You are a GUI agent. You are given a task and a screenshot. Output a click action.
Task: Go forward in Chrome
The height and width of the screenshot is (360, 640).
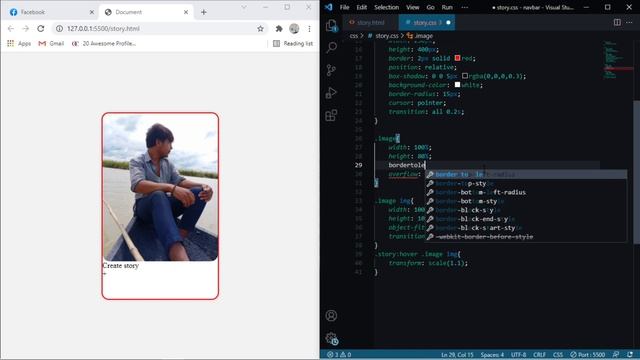click(x=25, y=29)
